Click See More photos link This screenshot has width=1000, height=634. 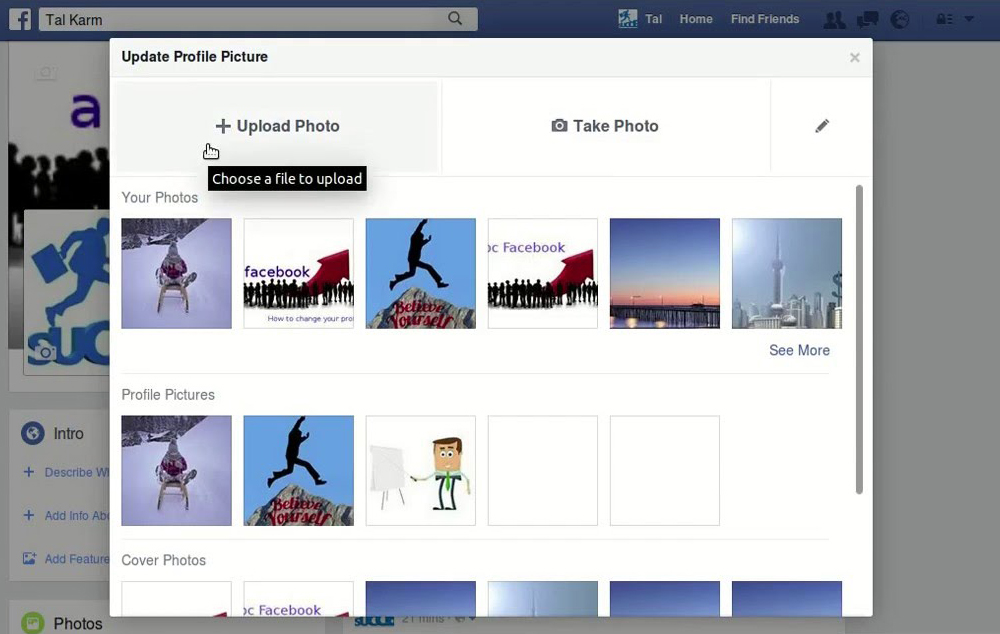point(799,350)
